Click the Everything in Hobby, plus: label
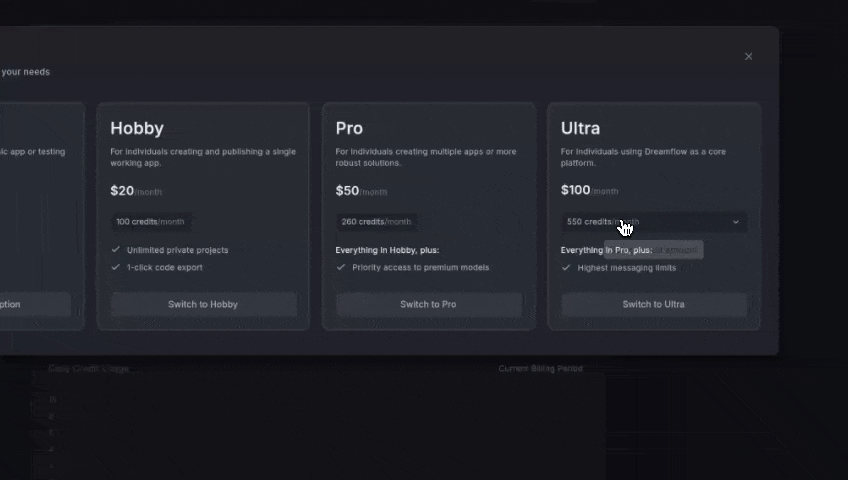Screen dimensions: 848x480 pyautogui.click(x=387, y=250)
